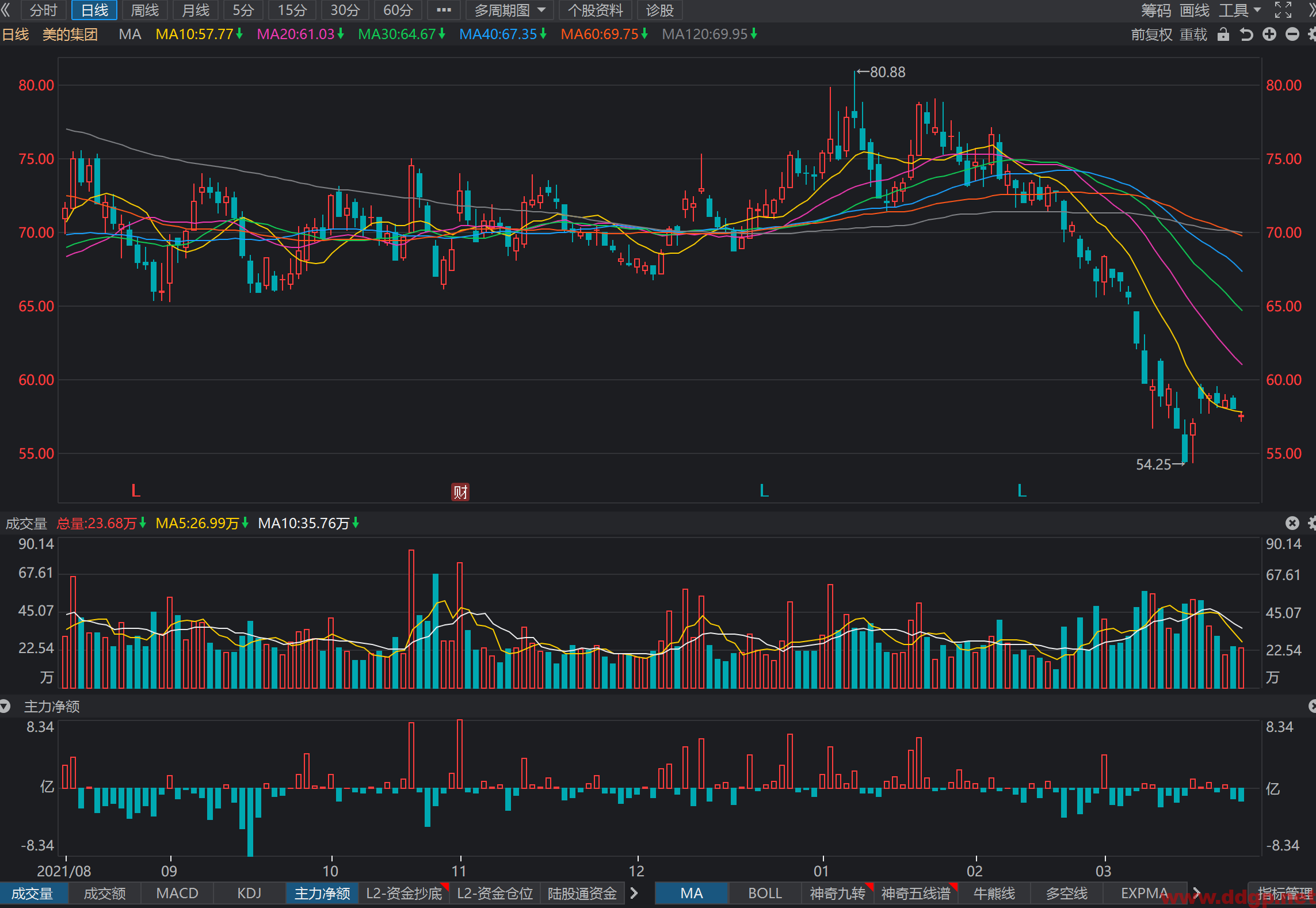Click the undo arrow icon
The width and height of the screenshot is (1316, 908).
pyautogui.click(x=1246, y=35)
